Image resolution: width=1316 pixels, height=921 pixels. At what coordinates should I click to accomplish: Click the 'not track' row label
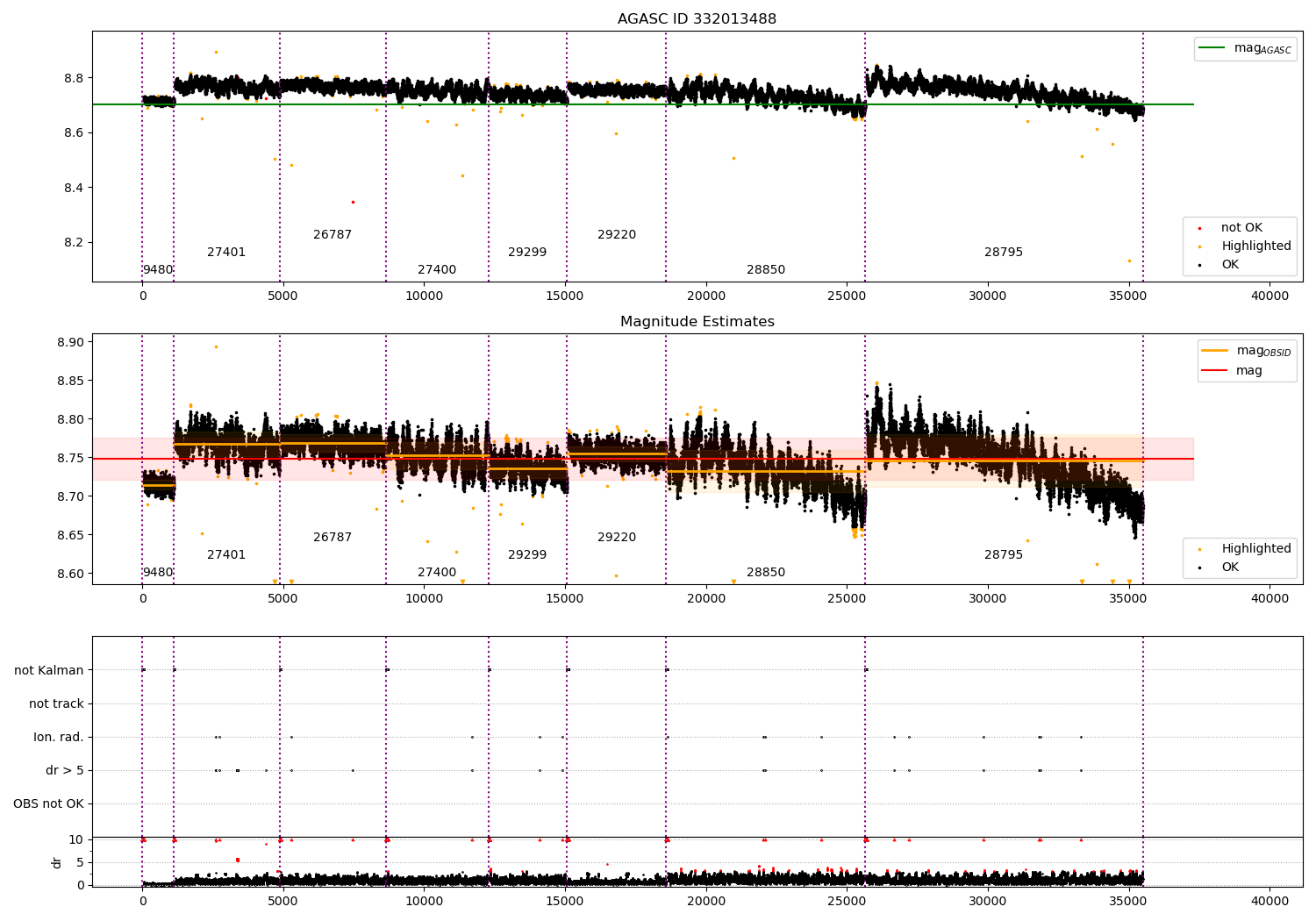56,703
